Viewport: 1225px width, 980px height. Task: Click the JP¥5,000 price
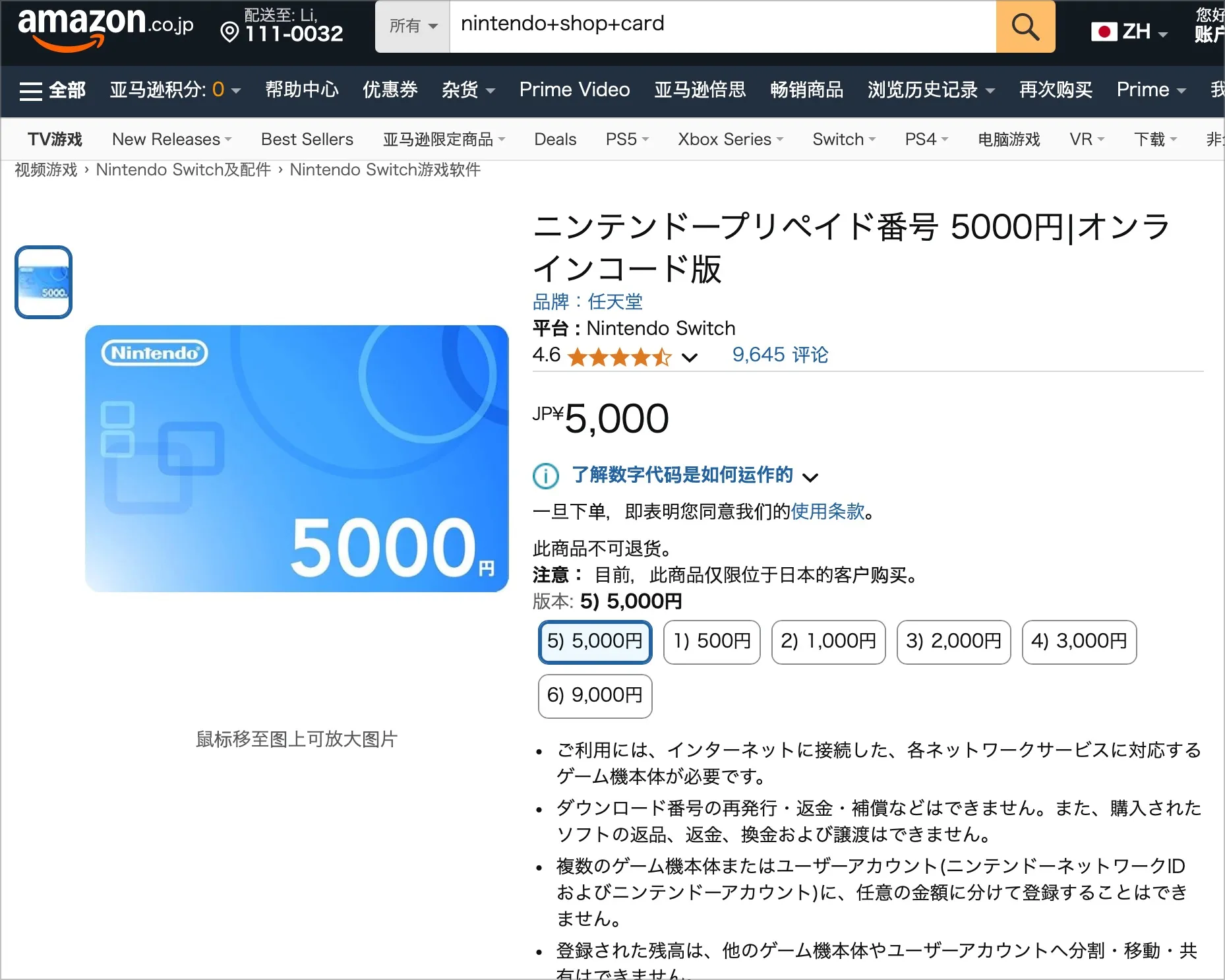click(601, 418)
